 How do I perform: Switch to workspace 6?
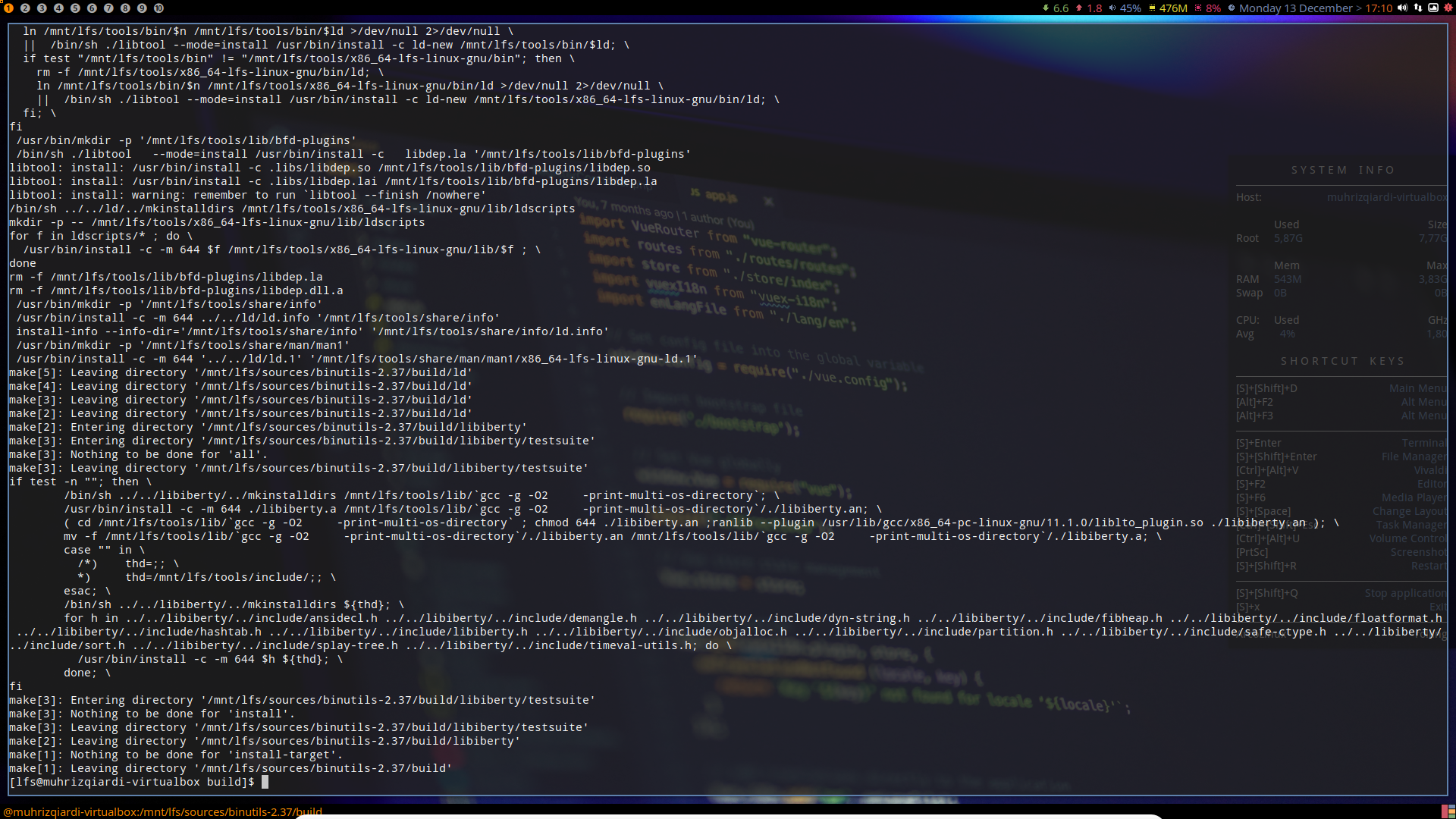pos(92,8)
